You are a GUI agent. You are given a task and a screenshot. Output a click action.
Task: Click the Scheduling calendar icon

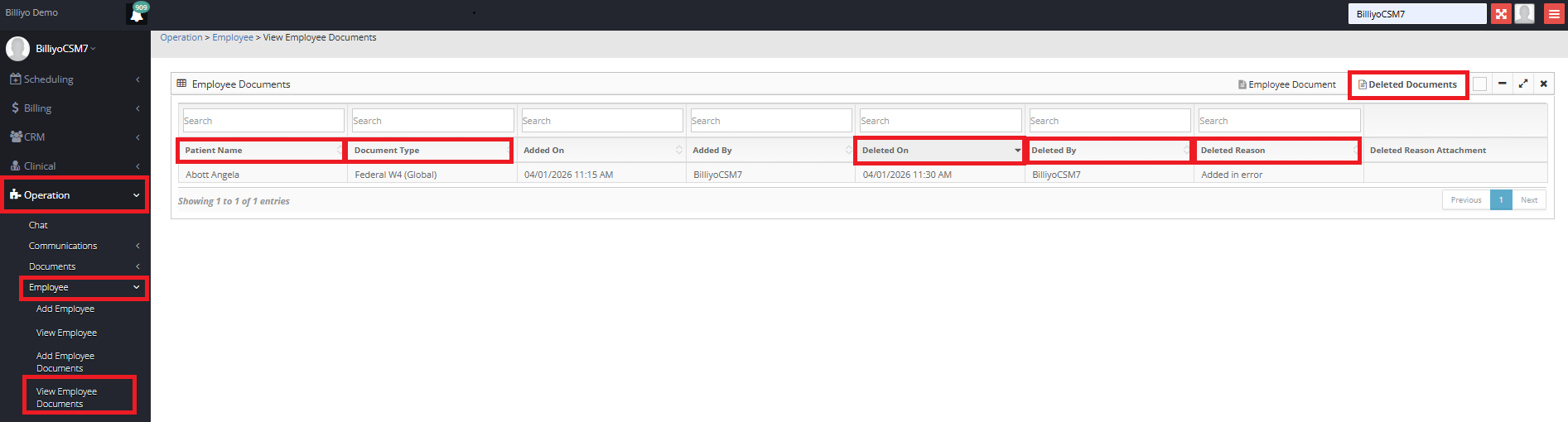(15, 79)
